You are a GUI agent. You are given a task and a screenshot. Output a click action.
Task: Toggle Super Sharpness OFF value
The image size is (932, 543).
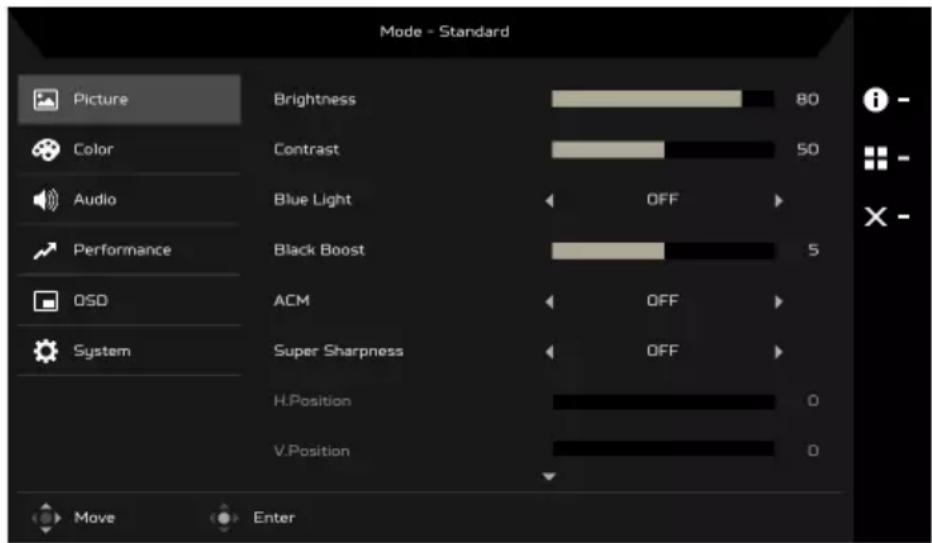[x=662, y=351]
